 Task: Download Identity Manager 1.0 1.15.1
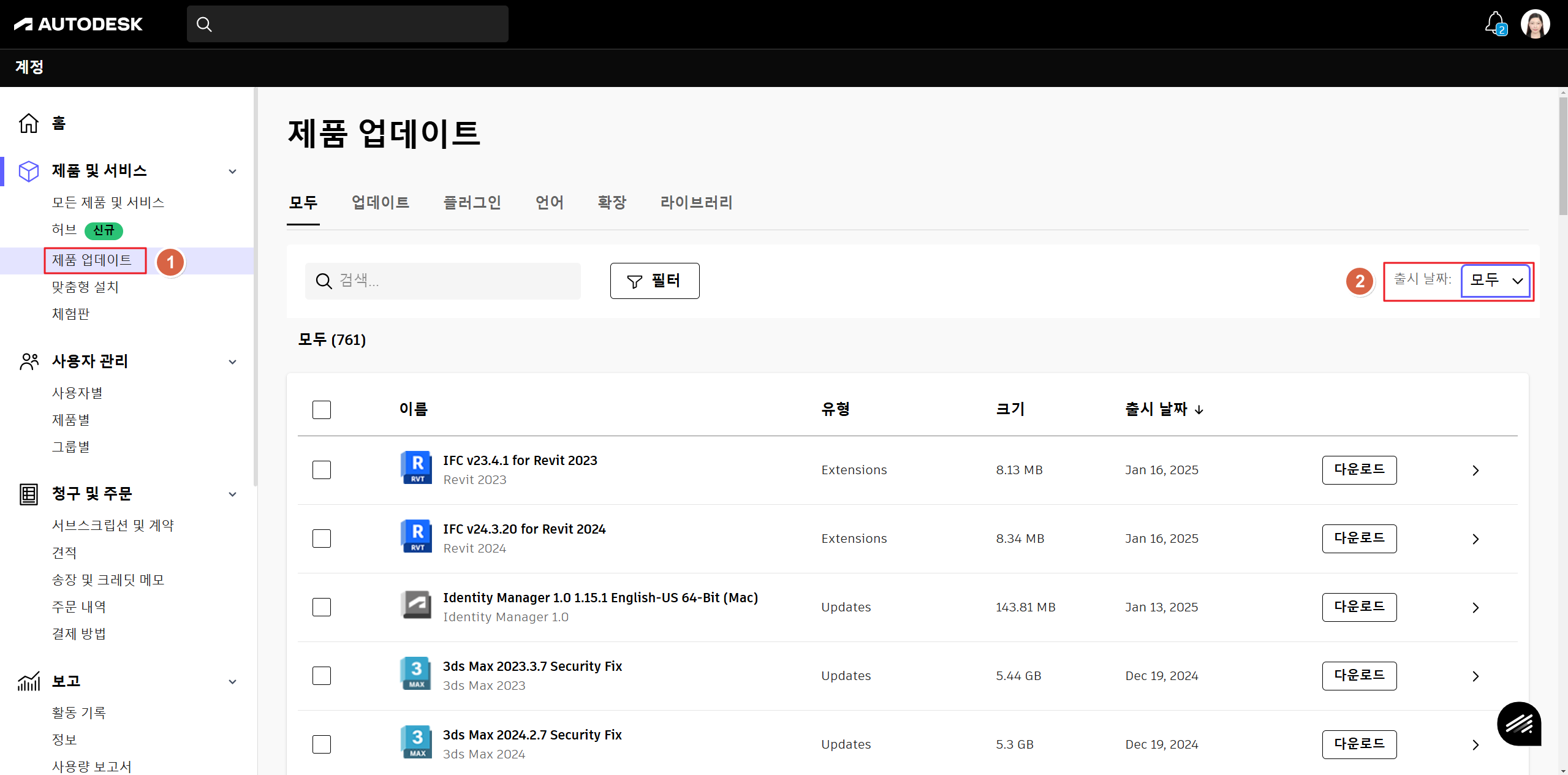pos(1359,607)
